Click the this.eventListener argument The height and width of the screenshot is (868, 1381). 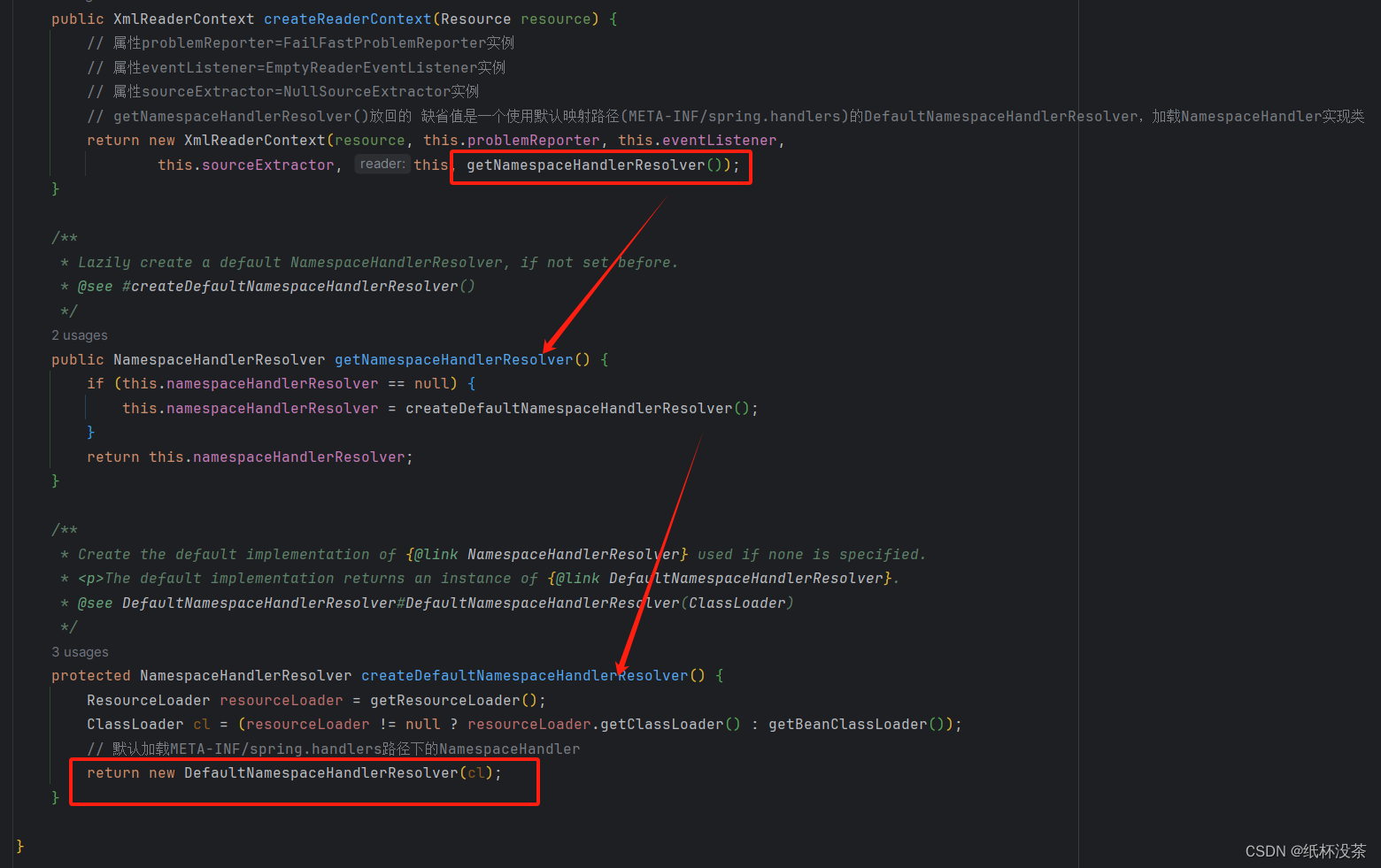(697, 140)
